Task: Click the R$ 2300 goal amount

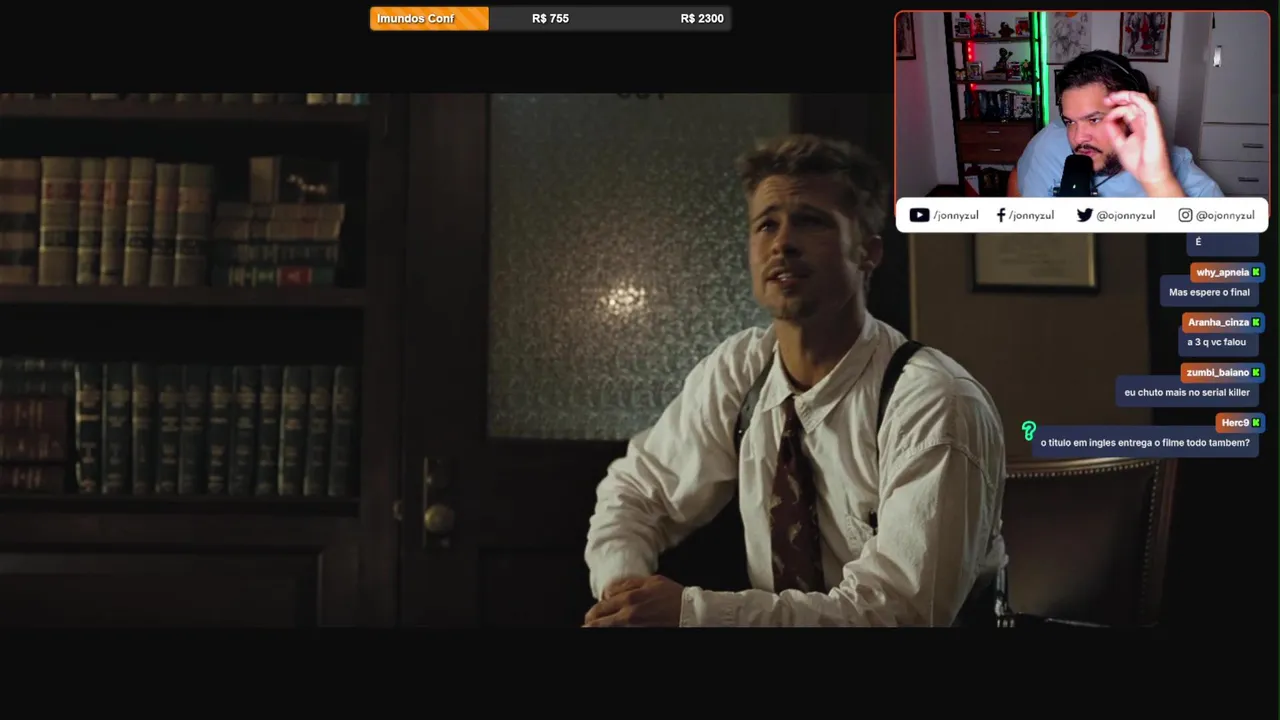Action: 702,18
